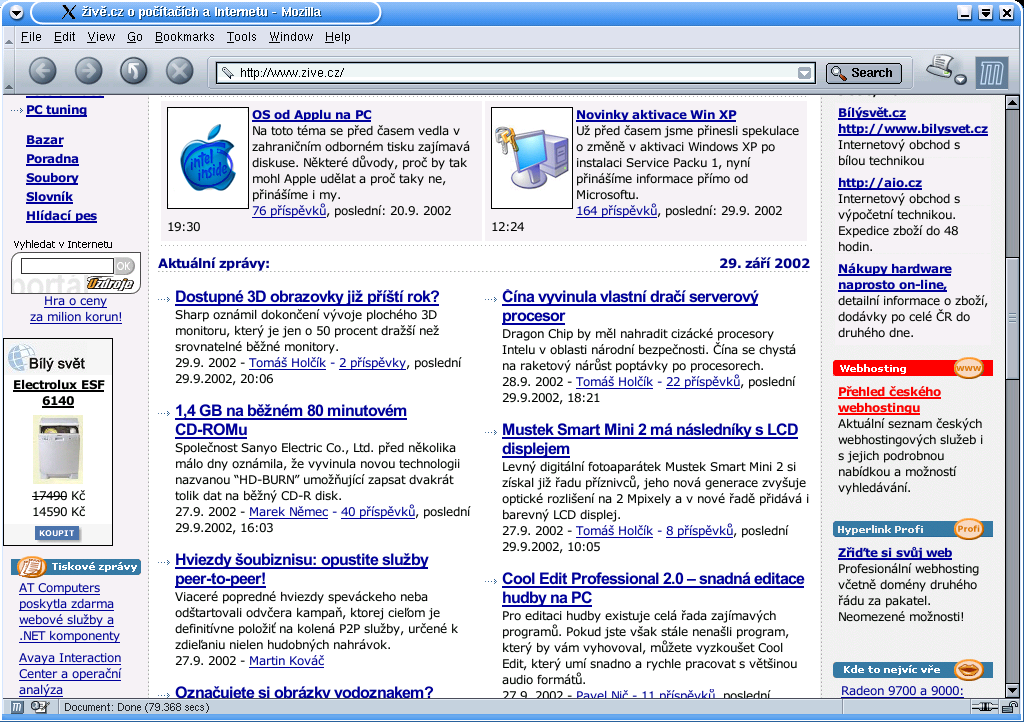
Task: Open the http://aio.cz link
Action: 880,183
